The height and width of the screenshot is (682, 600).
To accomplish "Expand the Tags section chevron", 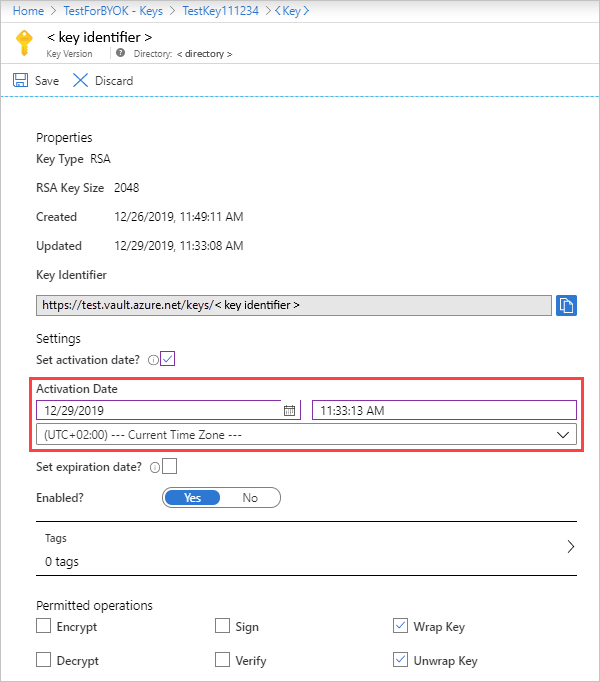I will click(x=571, y=547).
